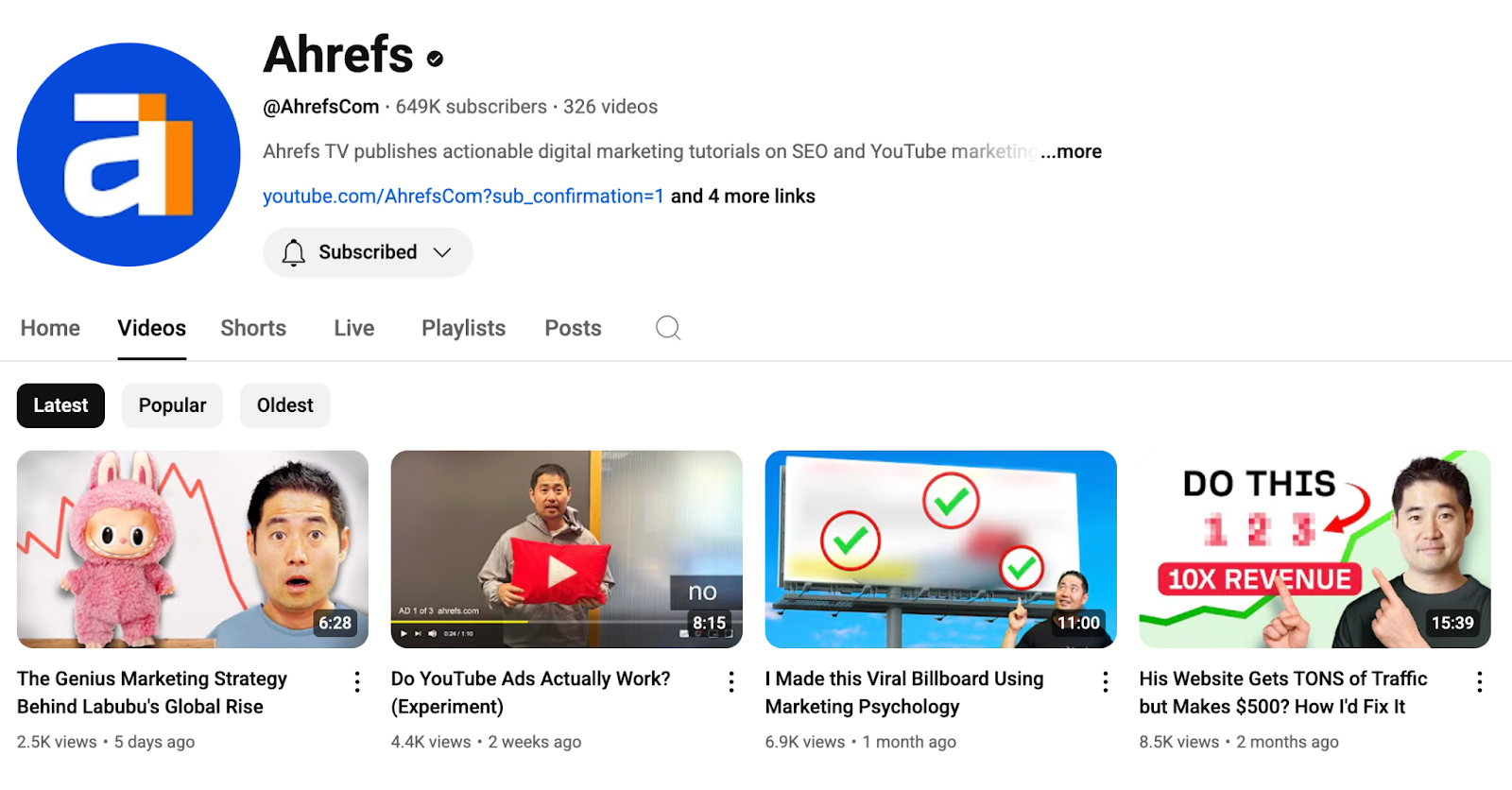Open options menu for TONS of Traffic video
Viewport: 1512px width, 790px height.
coord(1480,682)
